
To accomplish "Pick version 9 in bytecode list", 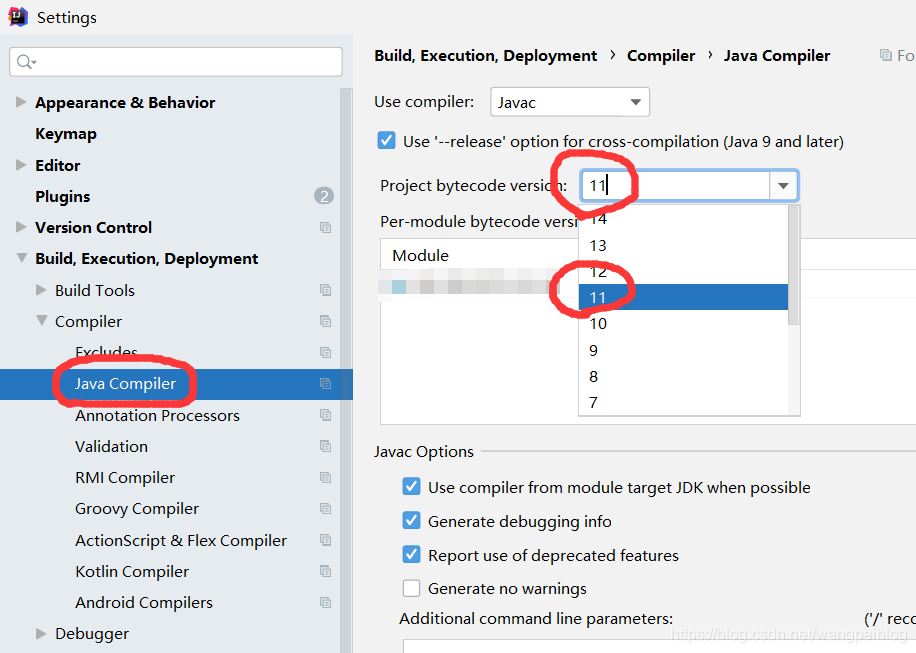I will tap(683, 350).
